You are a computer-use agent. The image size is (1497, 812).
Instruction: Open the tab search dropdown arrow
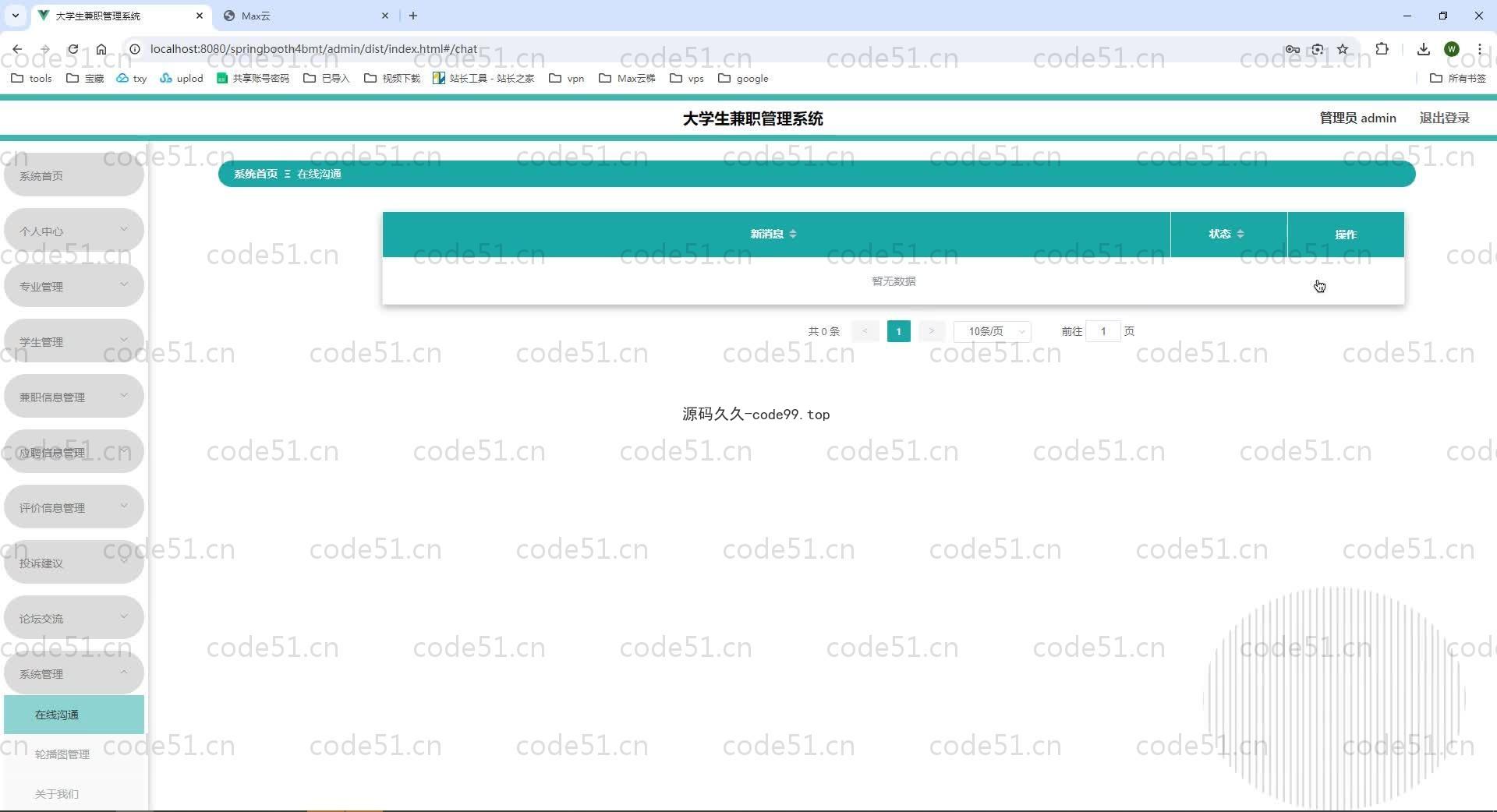(15, 16)
